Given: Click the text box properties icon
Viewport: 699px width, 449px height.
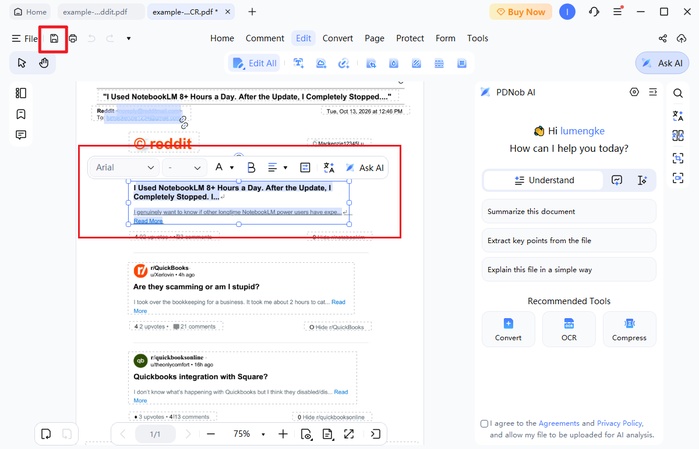Looking at the screenshot, I should pos(305,168).
